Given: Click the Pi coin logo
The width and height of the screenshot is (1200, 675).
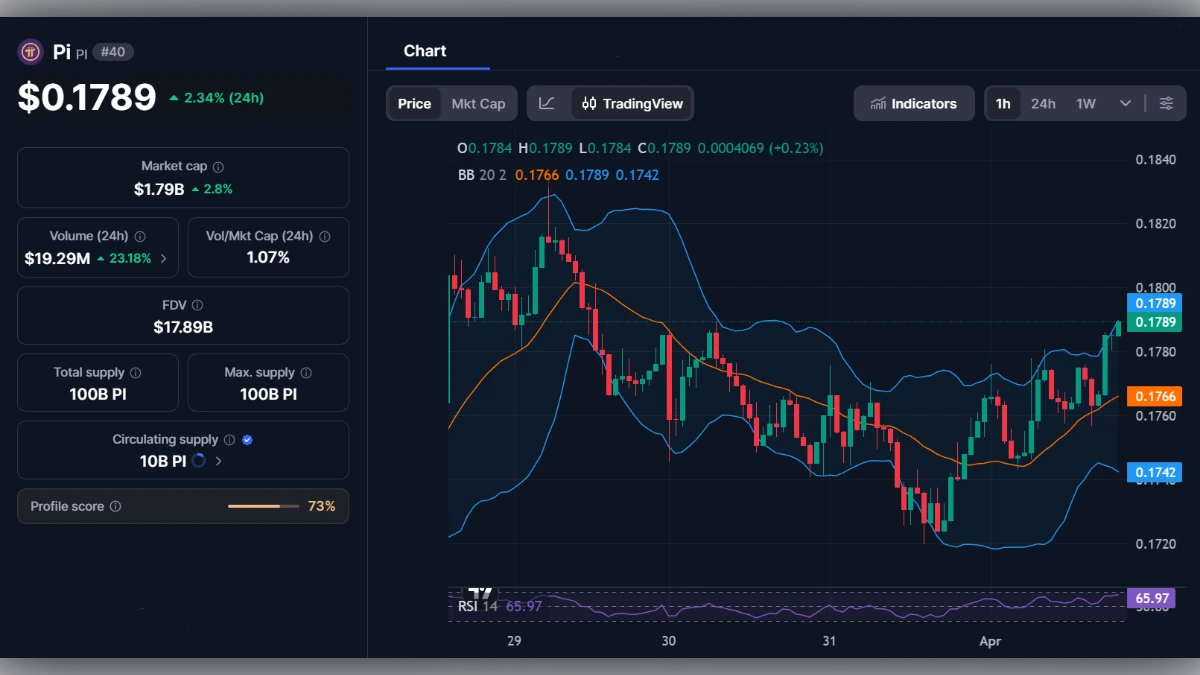Looking at the screenshot, I should point(29,51).
